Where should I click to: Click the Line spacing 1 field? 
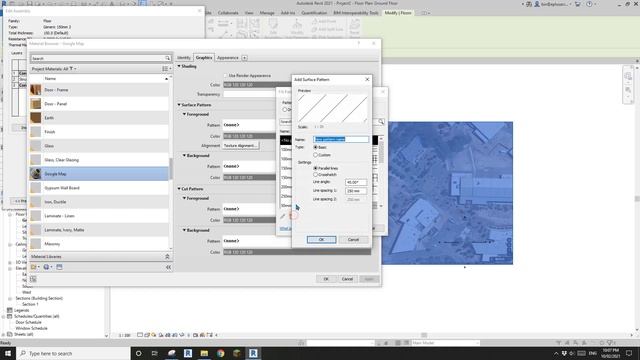(356, 191)
